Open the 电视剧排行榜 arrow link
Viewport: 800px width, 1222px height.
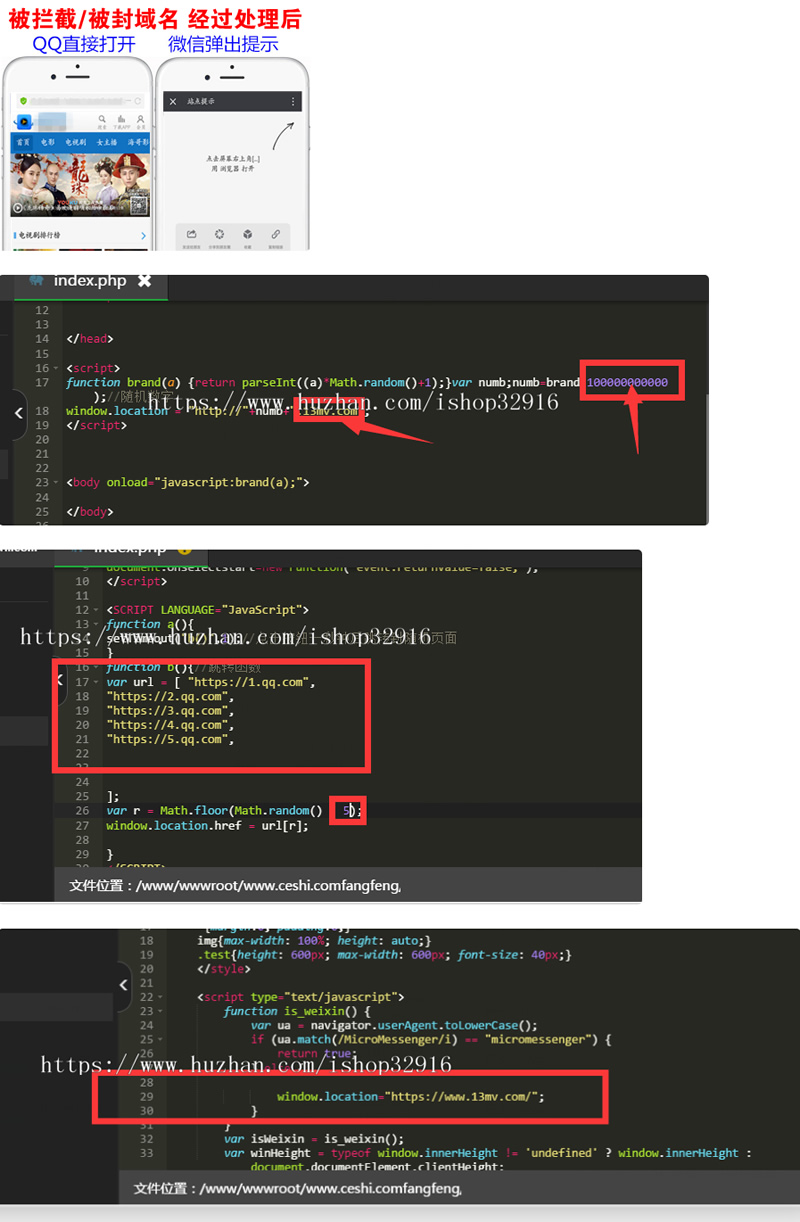click(143, 236)
